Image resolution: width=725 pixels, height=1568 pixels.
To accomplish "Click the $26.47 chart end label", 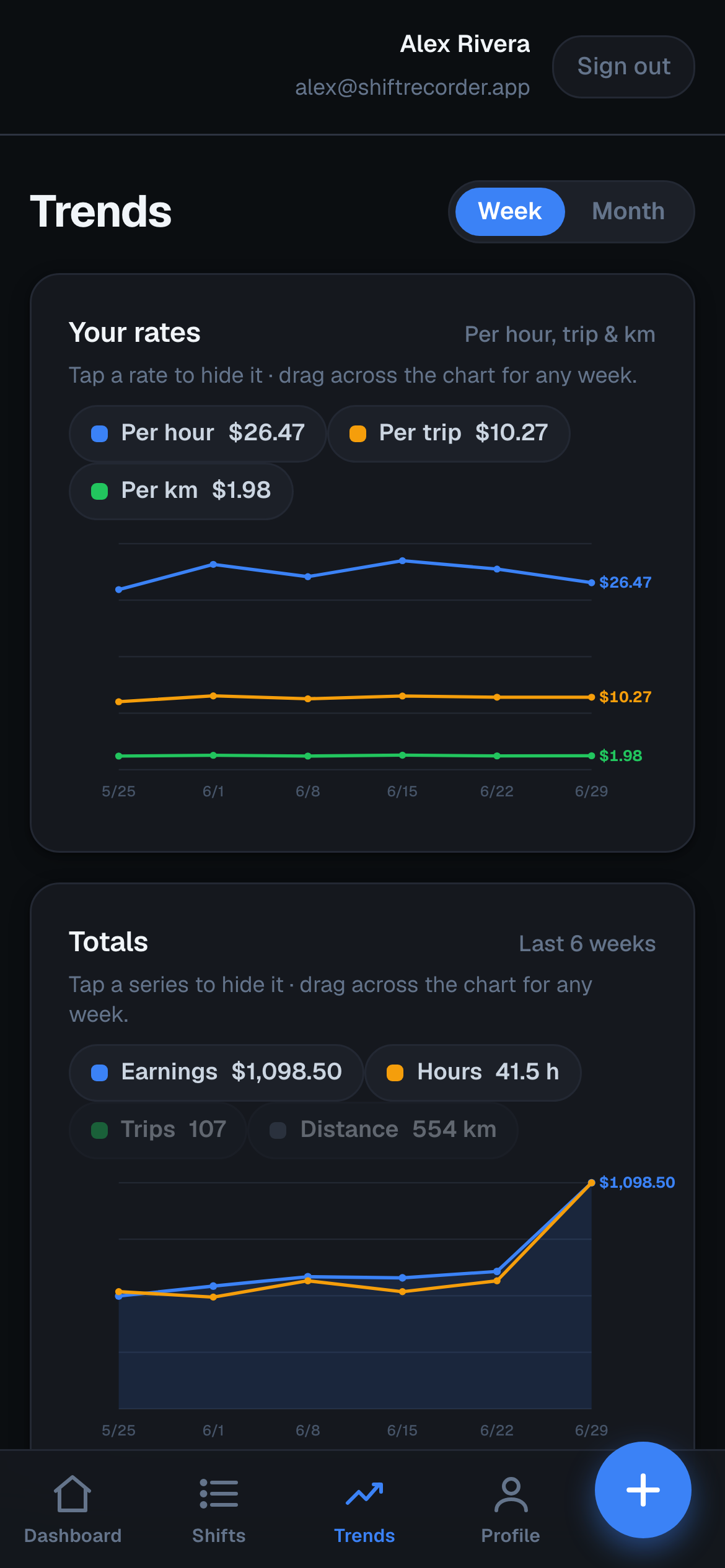I will (625, 582).
